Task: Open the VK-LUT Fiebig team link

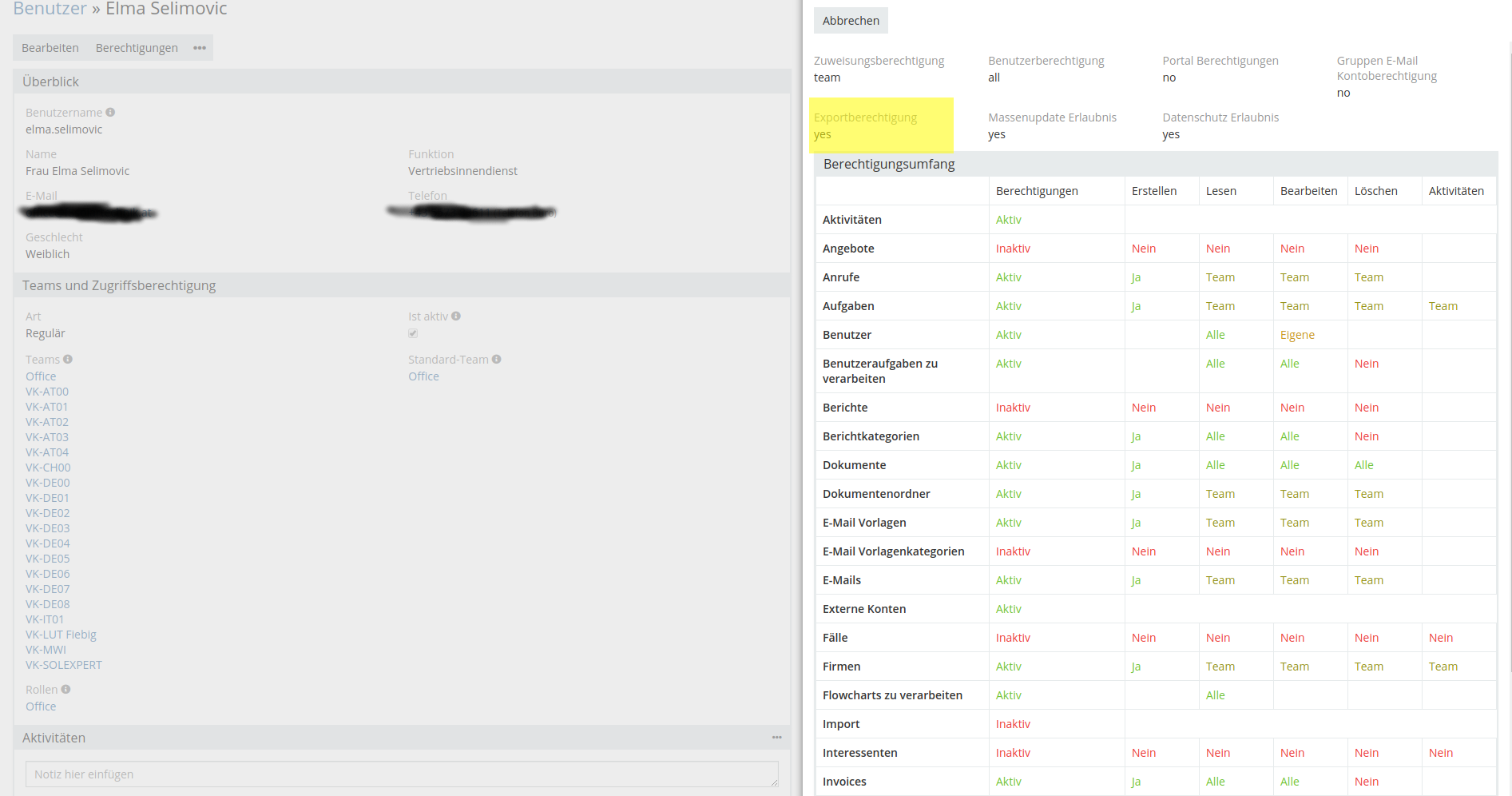Action: [61, 635]
